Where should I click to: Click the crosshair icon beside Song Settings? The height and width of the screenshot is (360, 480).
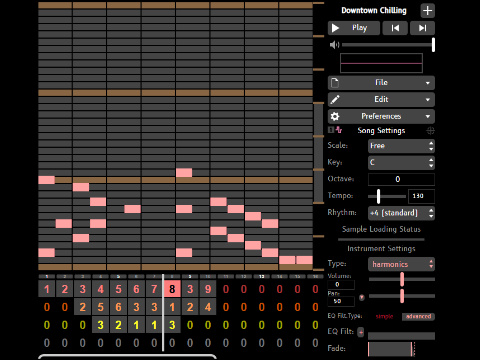tap(430, 131)
